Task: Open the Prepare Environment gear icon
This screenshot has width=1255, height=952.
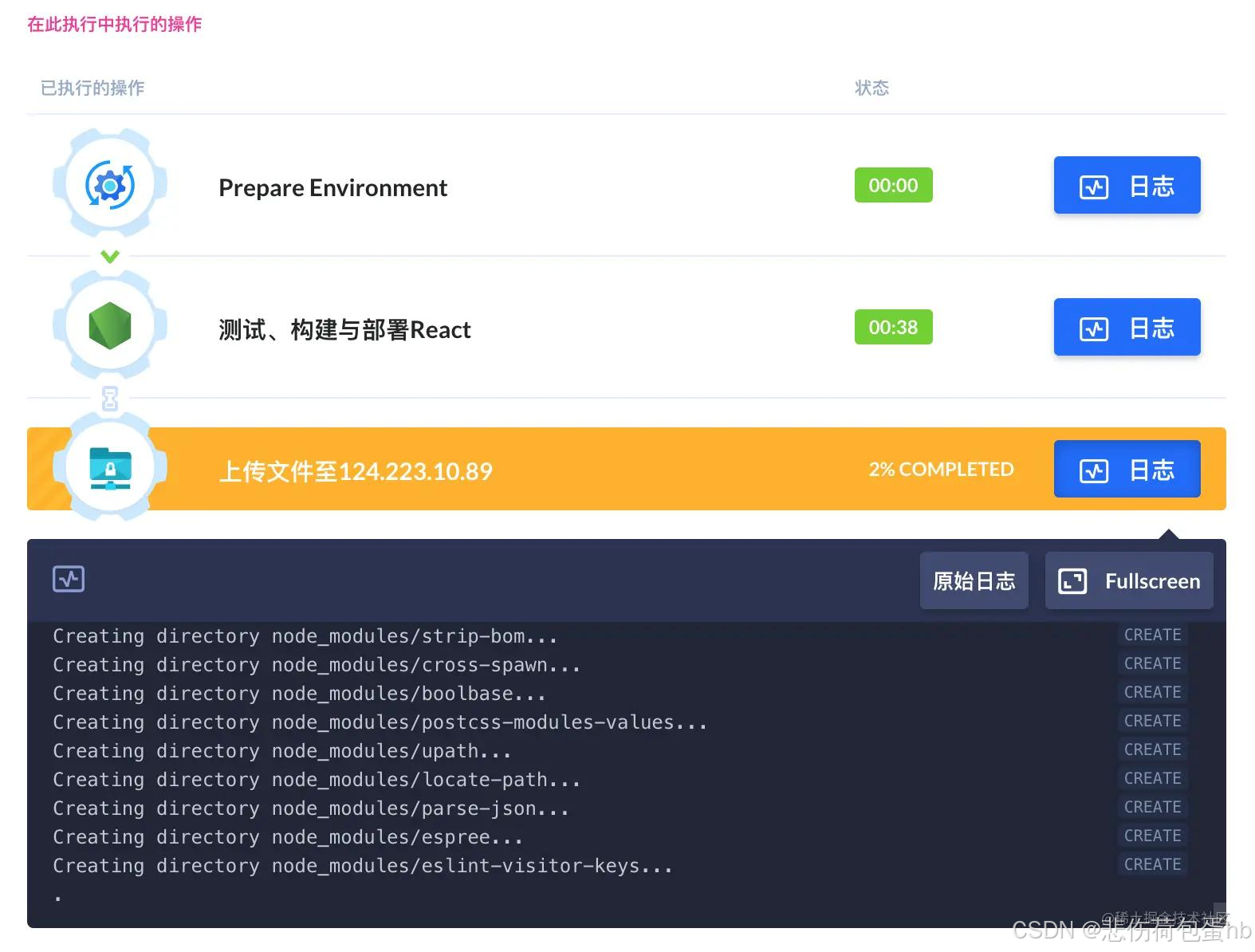Action: (x=110, y=185)
